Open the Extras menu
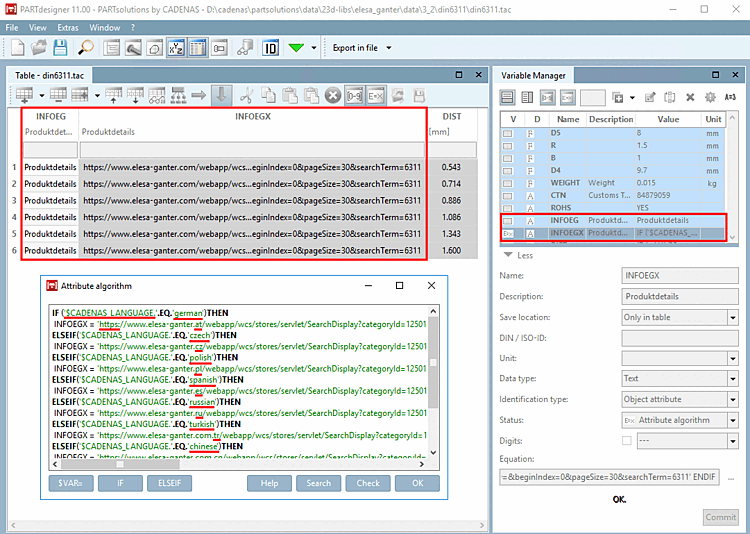 67,28
